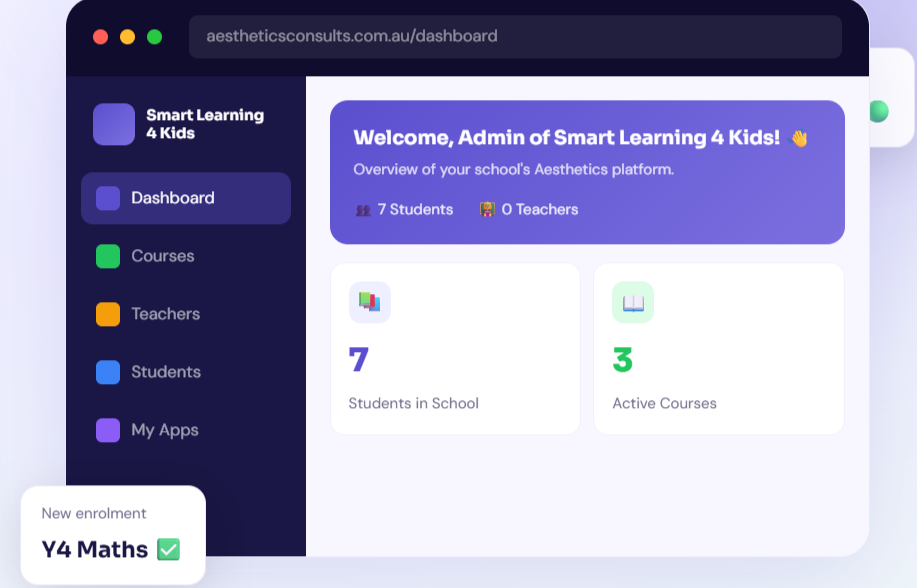Click the New enrolment Y4 Maths notification

[x=112, y=534]
